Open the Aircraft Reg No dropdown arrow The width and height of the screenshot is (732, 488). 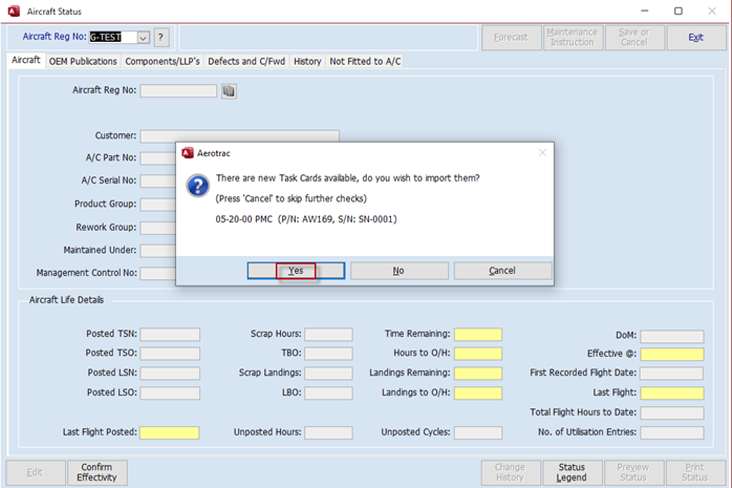[143, 37]
